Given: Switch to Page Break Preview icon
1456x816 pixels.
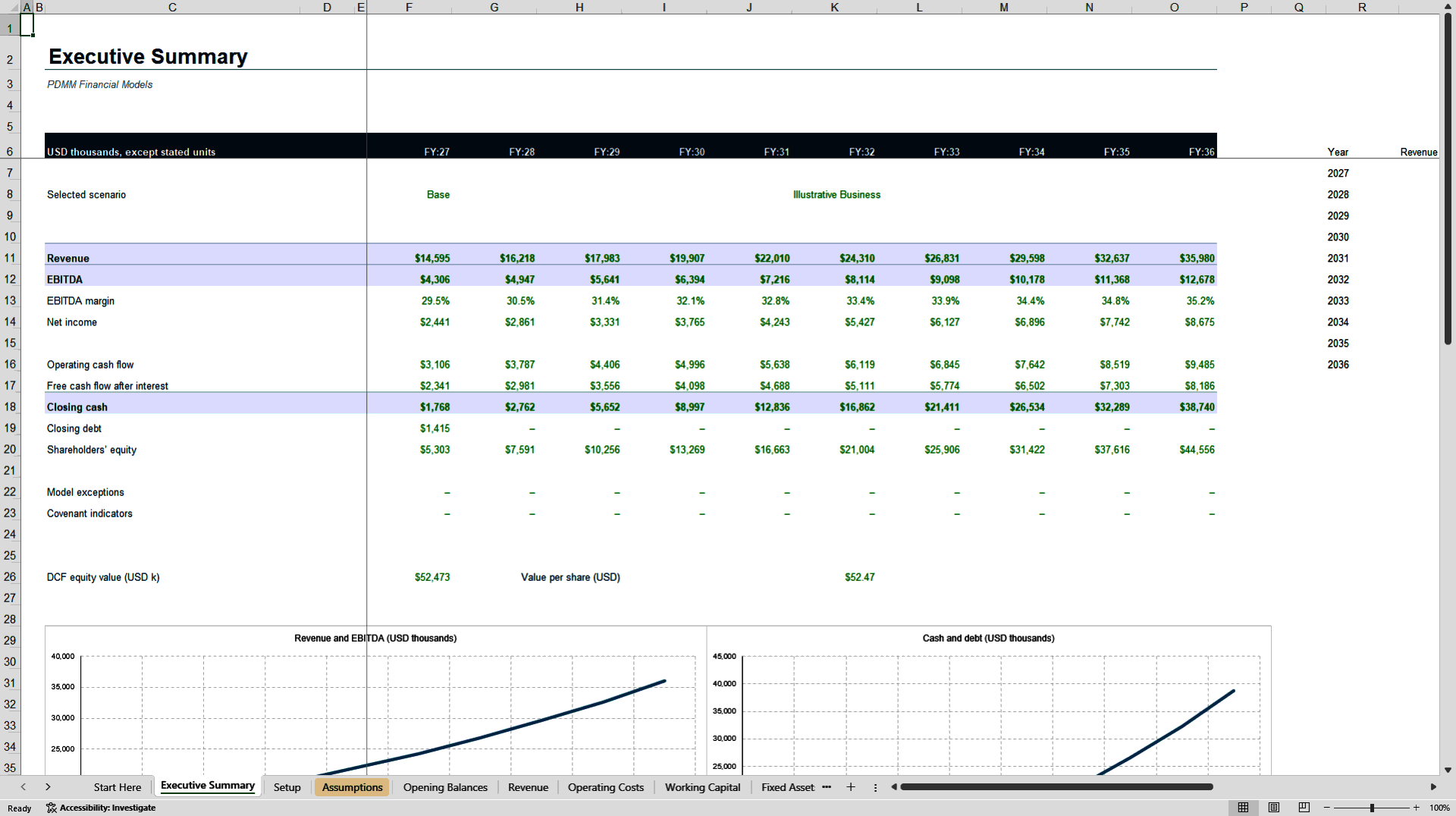Looking at the screenshot, I should click(x=1304, y=808).
